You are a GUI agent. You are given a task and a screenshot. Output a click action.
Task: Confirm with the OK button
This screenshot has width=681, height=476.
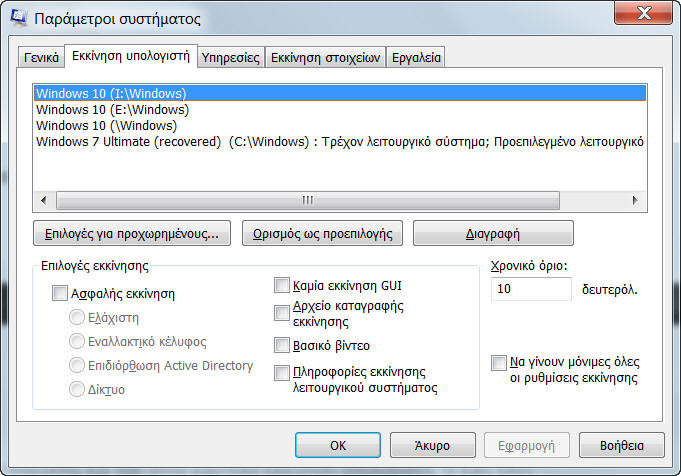click(x=338, y=445)
